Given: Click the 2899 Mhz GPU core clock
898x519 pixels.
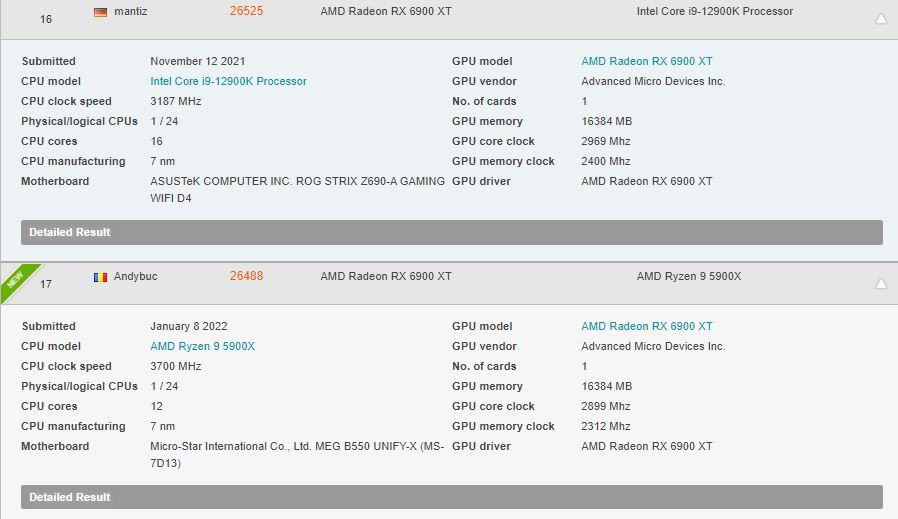Looking at the screenshot, I should point(605,407).
